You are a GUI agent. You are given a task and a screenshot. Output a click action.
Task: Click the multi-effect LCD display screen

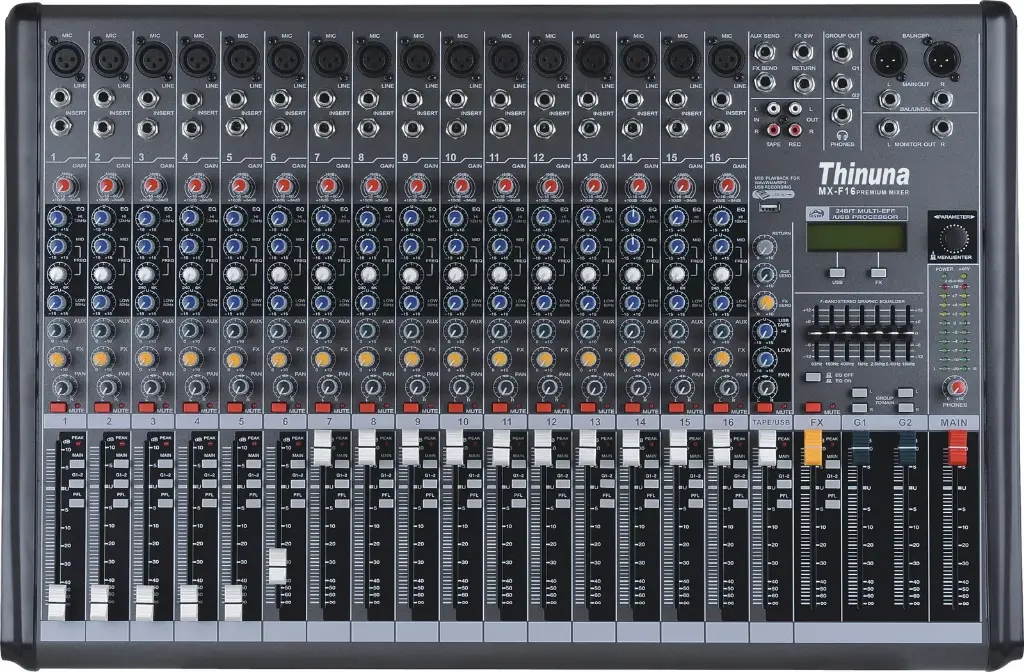click(x=858, y=239)
